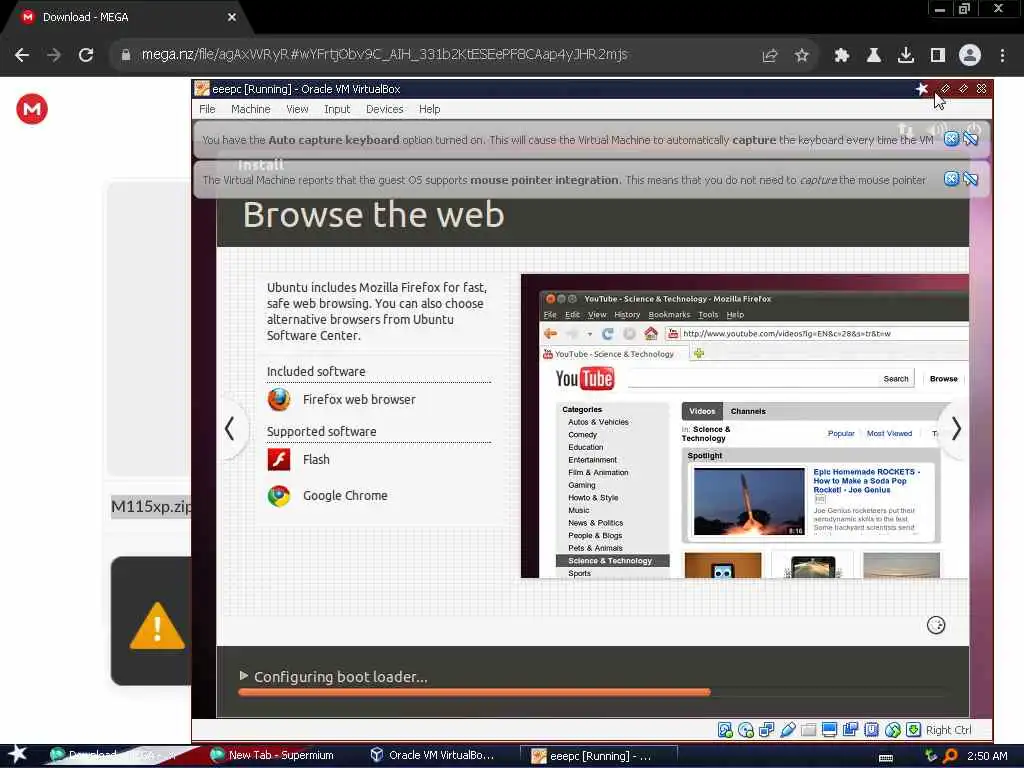Expand the Configuring boot loader details

pyautogui.click(x=244, y=676)
